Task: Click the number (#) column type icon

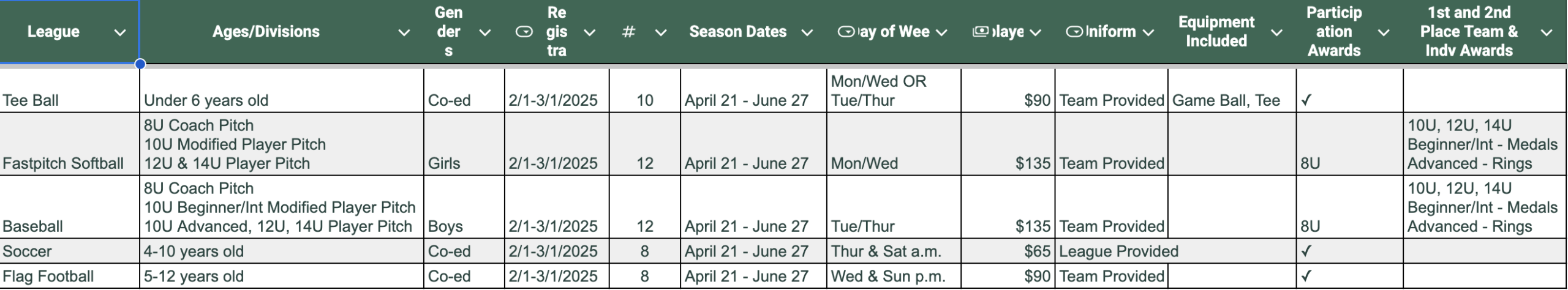Action: (628, 32)
